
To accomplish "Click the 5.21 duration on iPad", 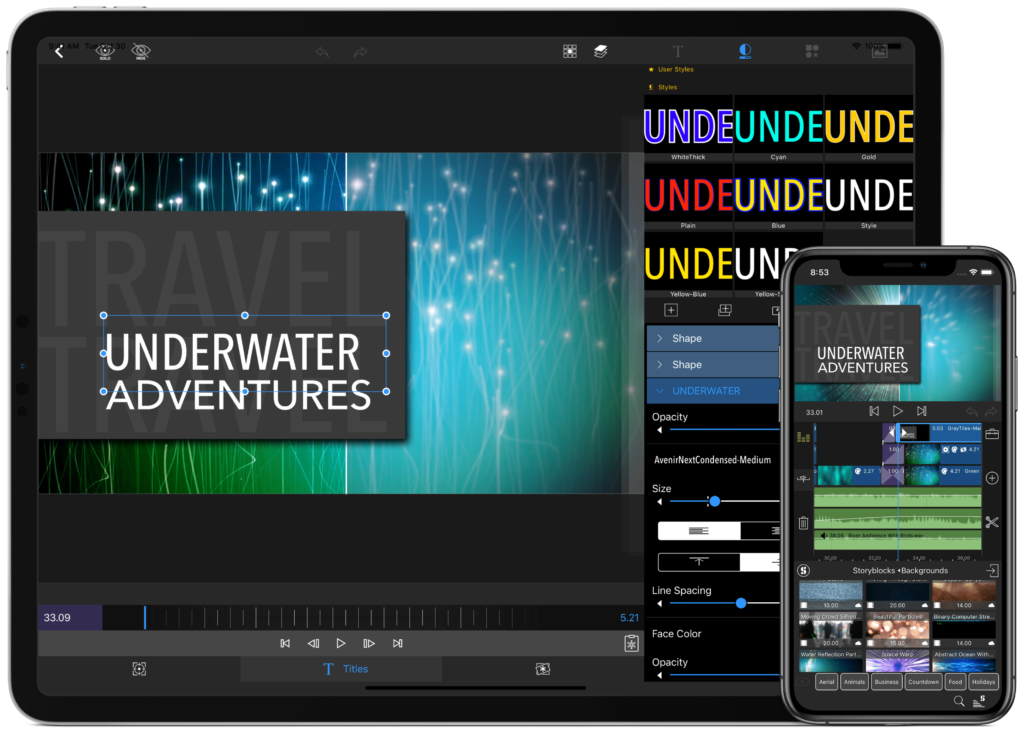I will 630,617.
